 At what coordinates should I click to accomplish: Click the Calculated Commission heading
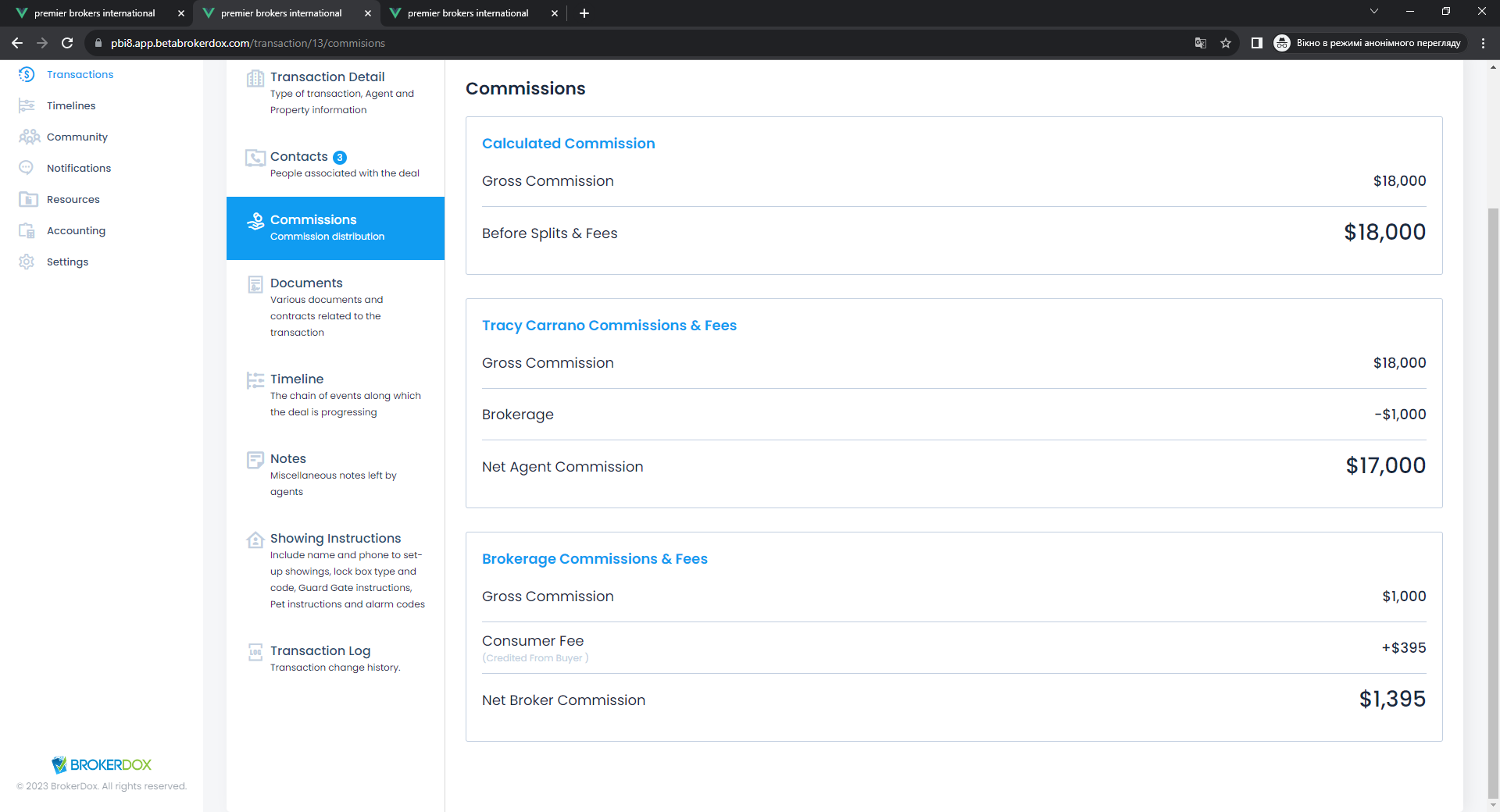pos(568,144)
